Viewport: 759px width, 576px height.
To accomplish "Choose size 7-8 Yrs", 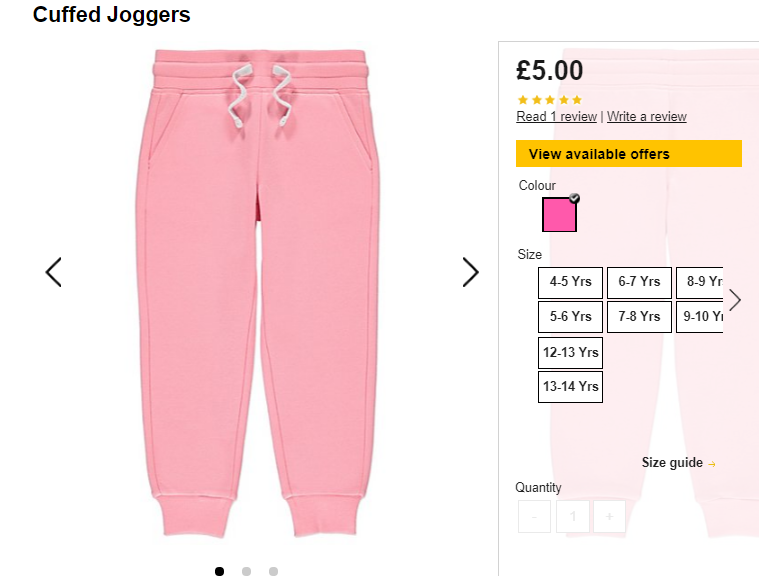I will tap(639, 317).
